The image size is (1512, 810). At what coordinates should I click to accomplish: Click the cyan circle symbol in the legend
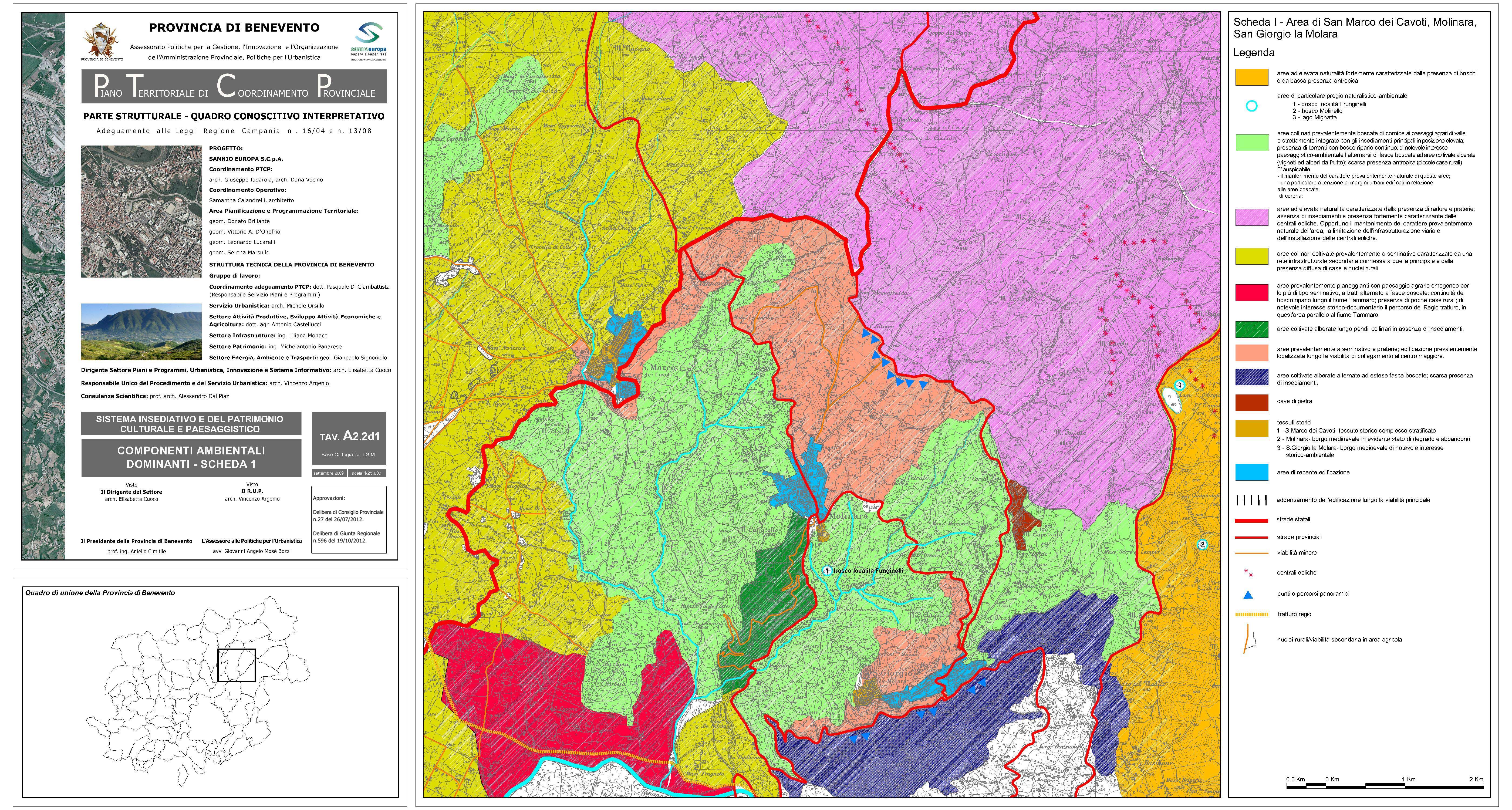click(x=1251, y=106)
